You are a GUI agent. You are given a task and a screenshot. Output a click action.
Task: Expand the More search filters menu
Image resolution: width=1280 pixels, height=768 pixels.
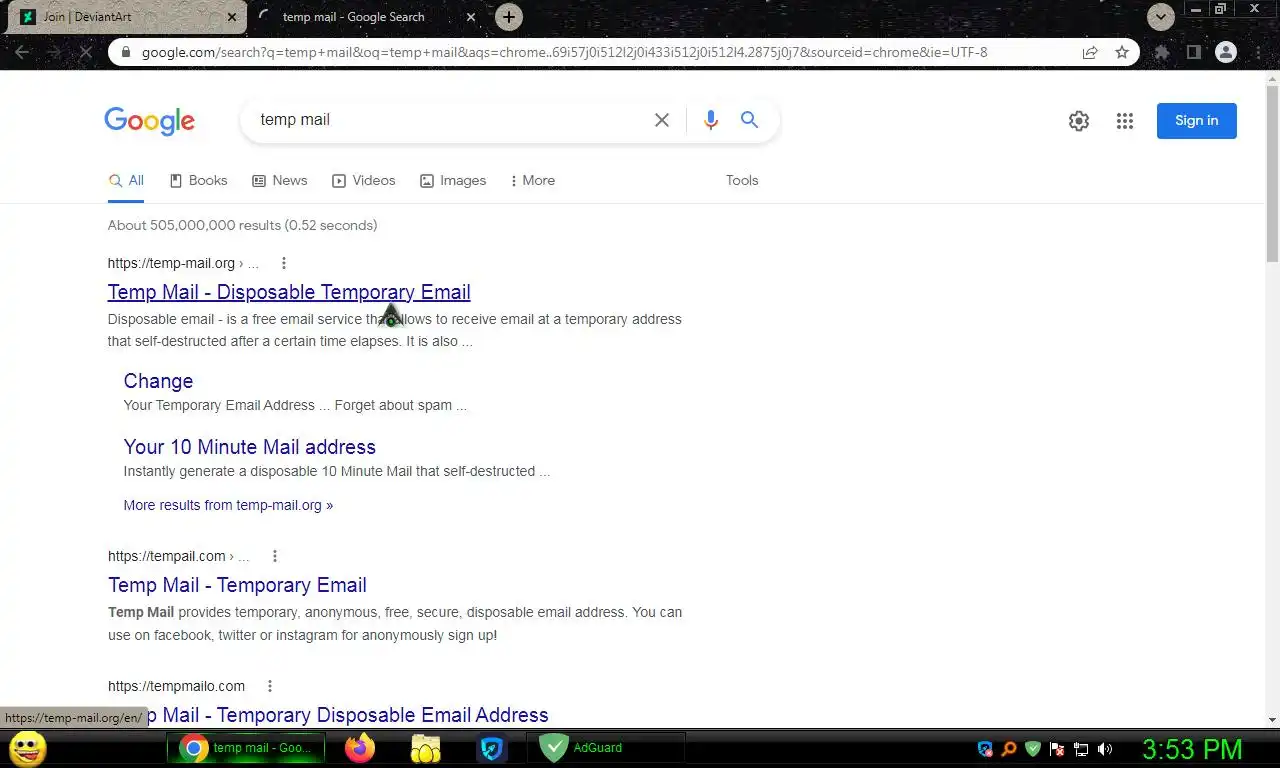click(x=532, y=181)
